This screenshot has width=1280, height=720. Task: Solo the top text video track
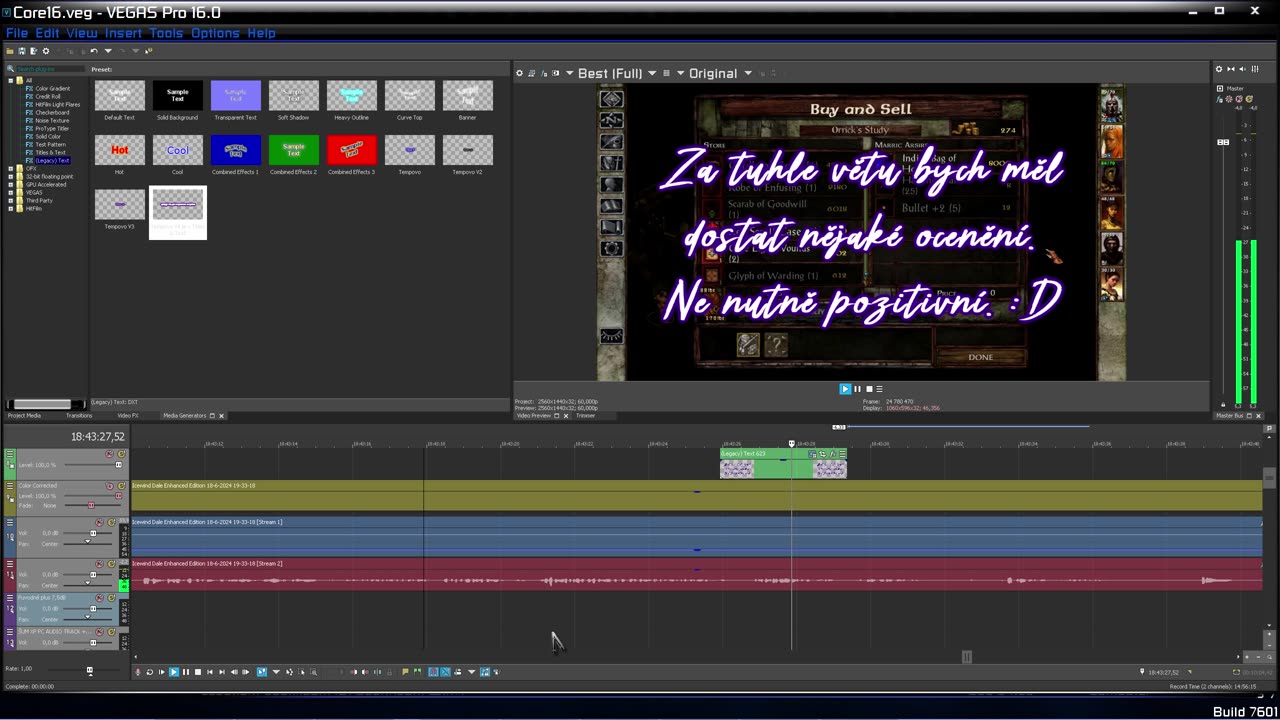(x=122, y=454)
